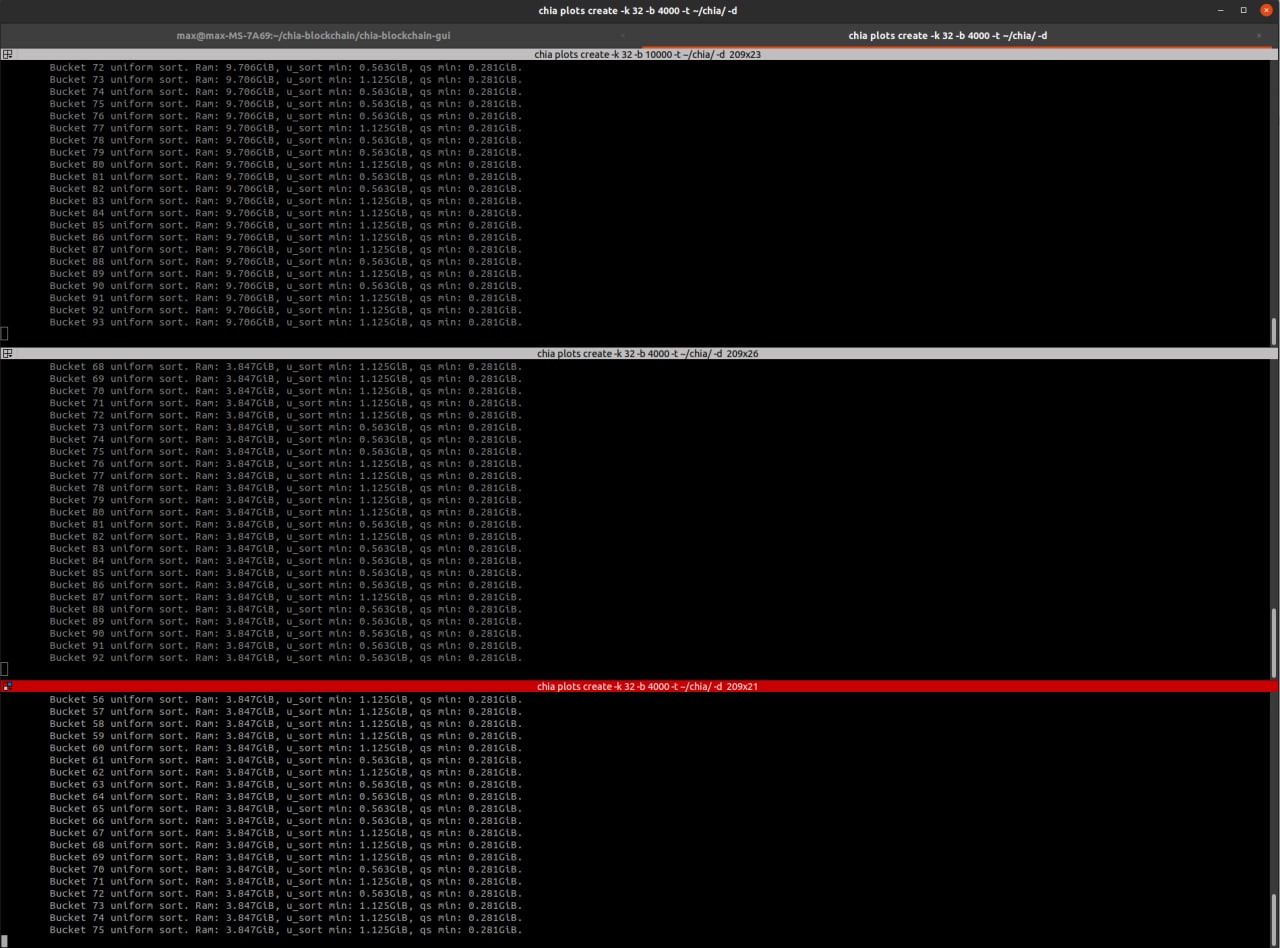Image resolution: width=1280 pixels, height=948 pixels.
Task: Click the 209x23 pane titlebar with -b 10000
Action: [x=647, y=54]
